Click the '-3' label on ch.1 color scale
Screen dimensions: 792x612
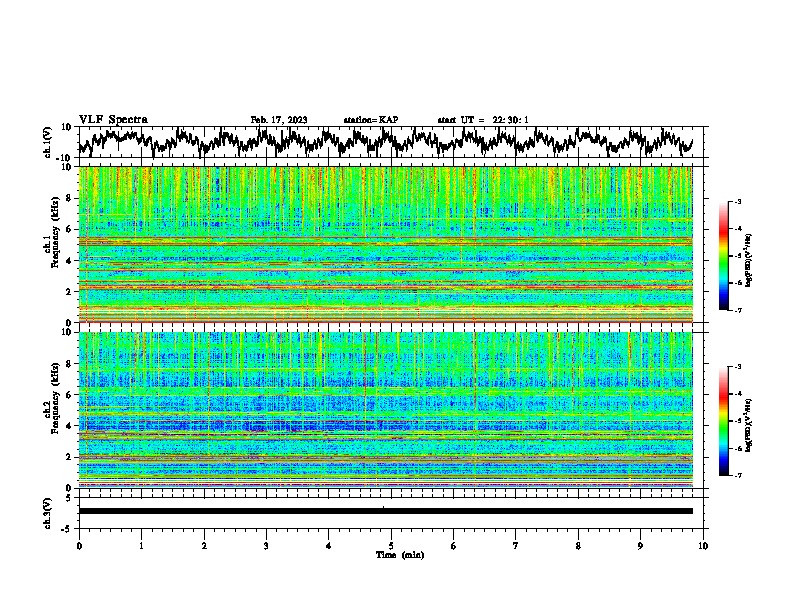738,202
